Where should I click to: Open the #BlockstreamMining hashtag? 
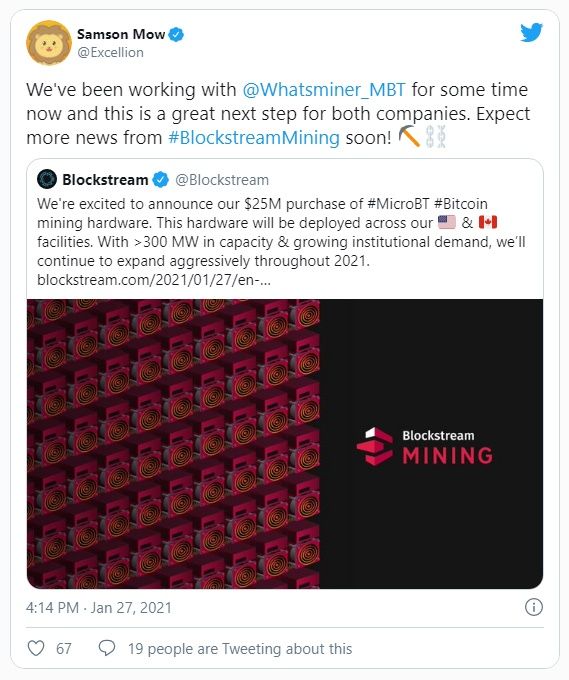tap(254, 137)
